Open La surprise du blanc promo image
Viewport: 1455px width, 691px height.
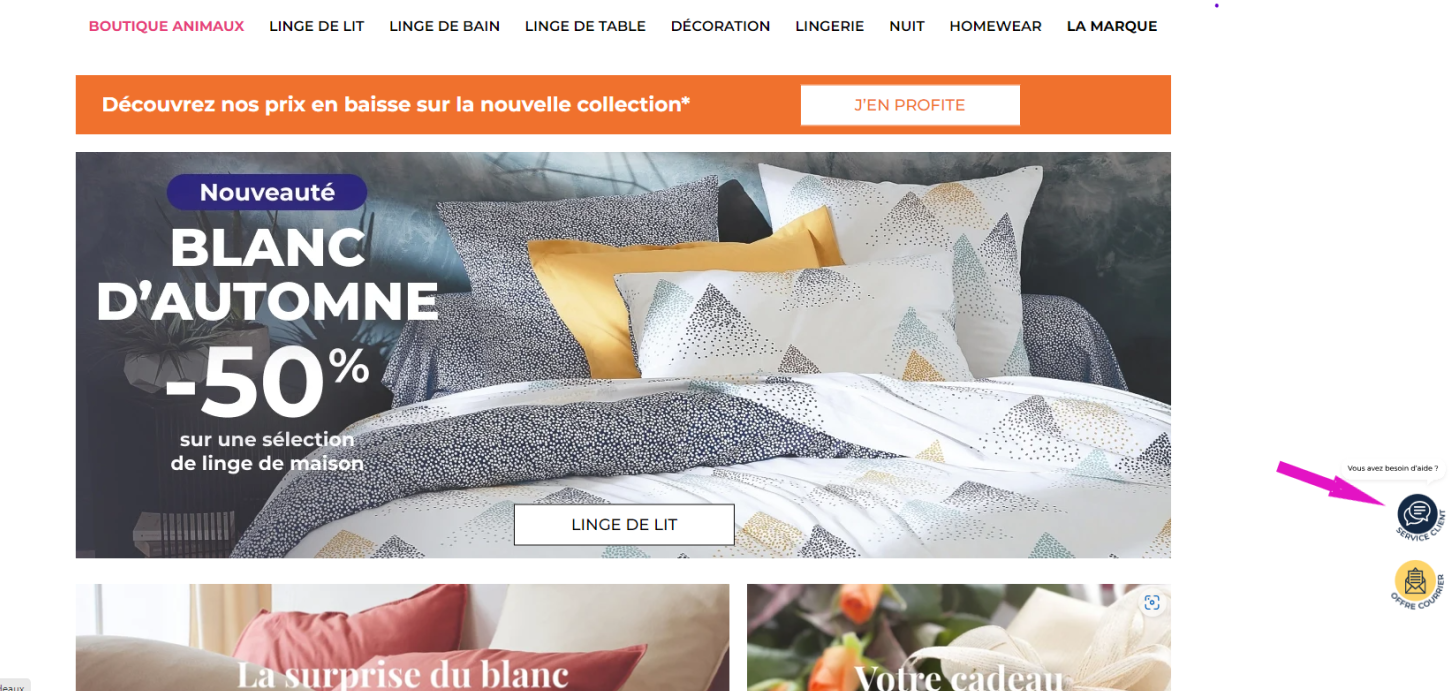pos(402,637)
